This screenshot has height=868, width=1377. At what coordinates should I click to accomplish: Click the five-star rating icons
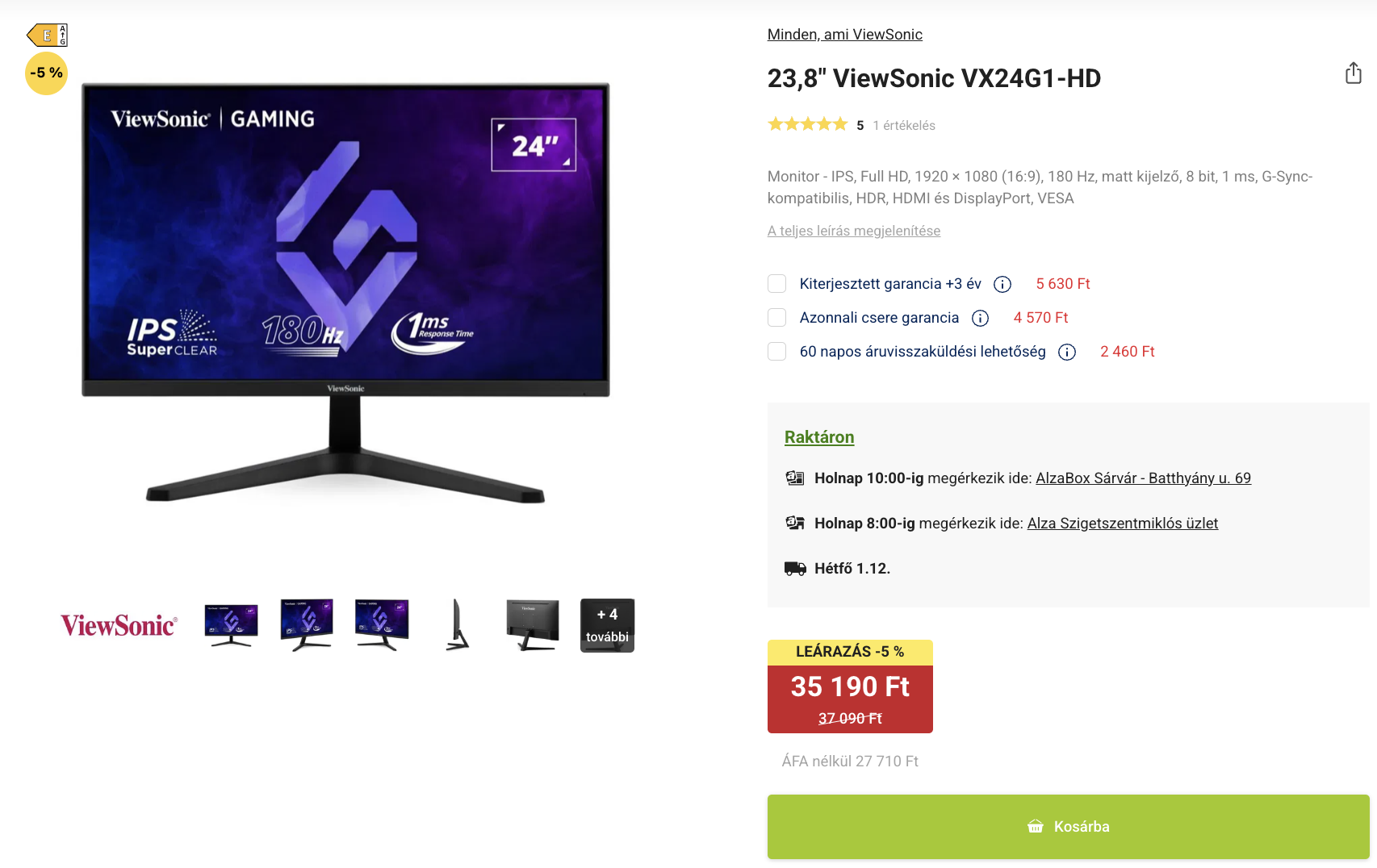807,124
